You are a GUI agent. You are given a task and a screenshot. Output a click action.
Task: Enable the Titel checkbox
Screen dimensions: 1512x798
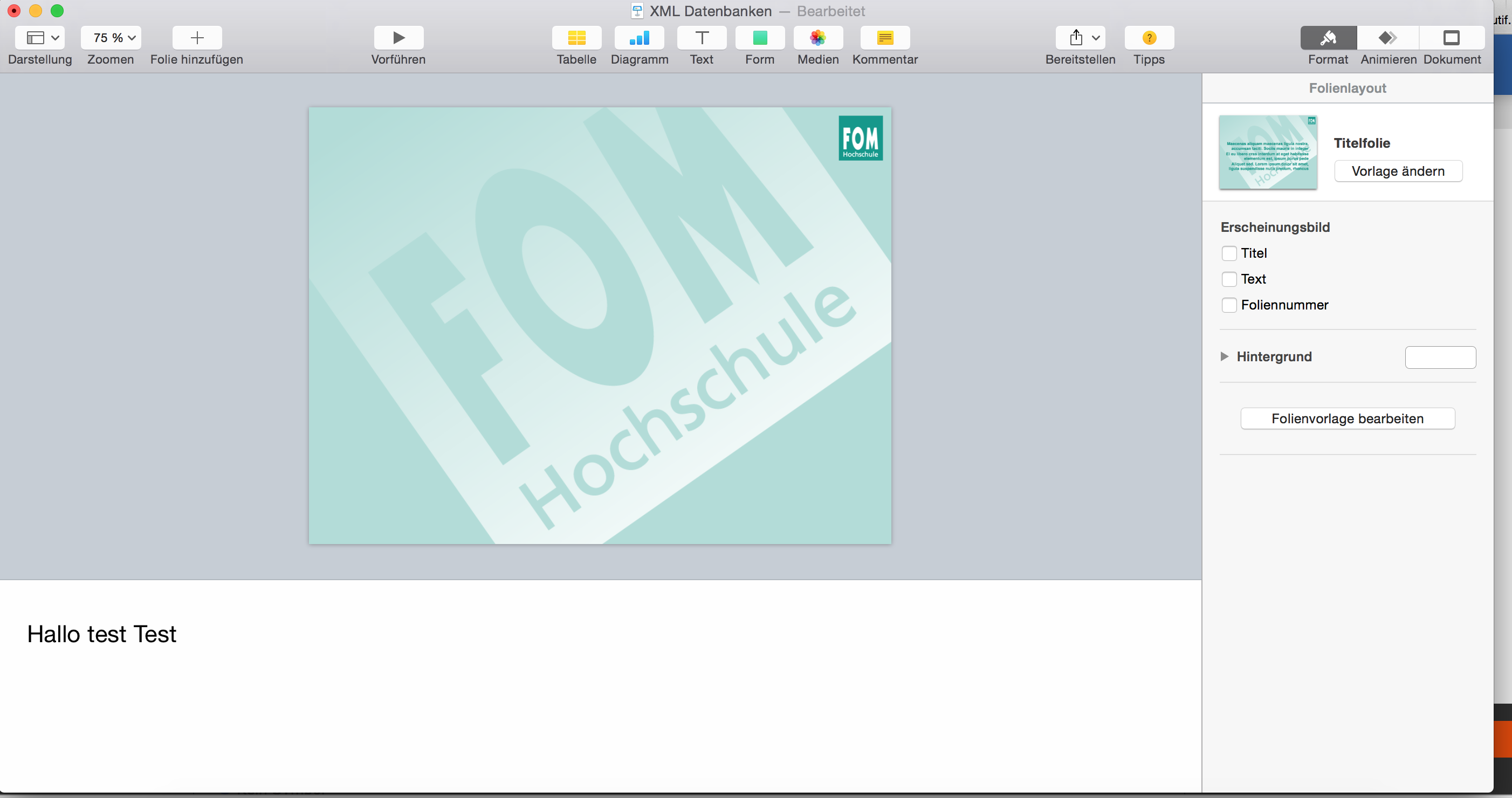(x=1229, y=253)
